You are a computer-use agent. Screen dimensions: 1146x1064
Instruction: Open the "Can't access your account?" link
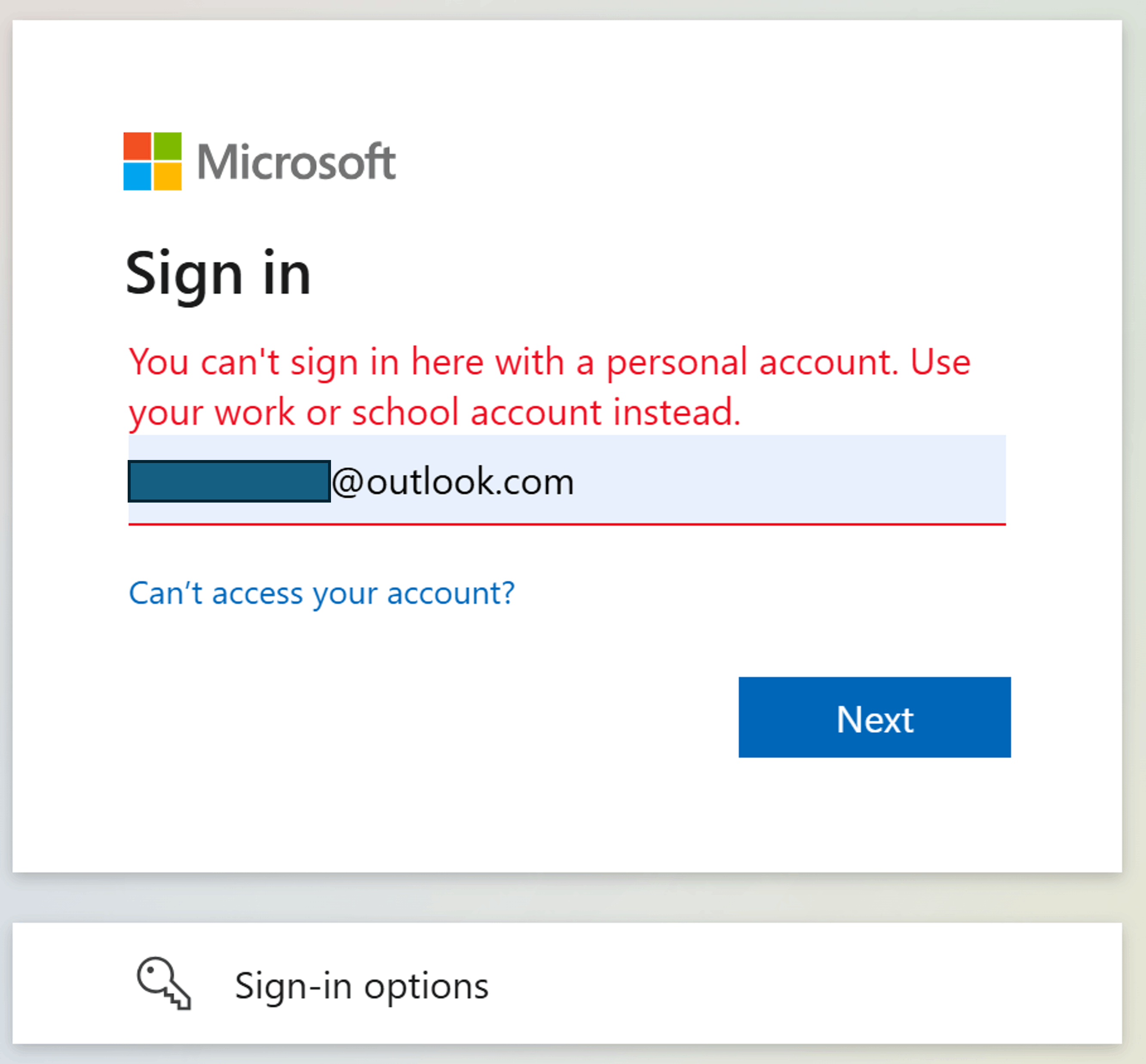[322, 593]
